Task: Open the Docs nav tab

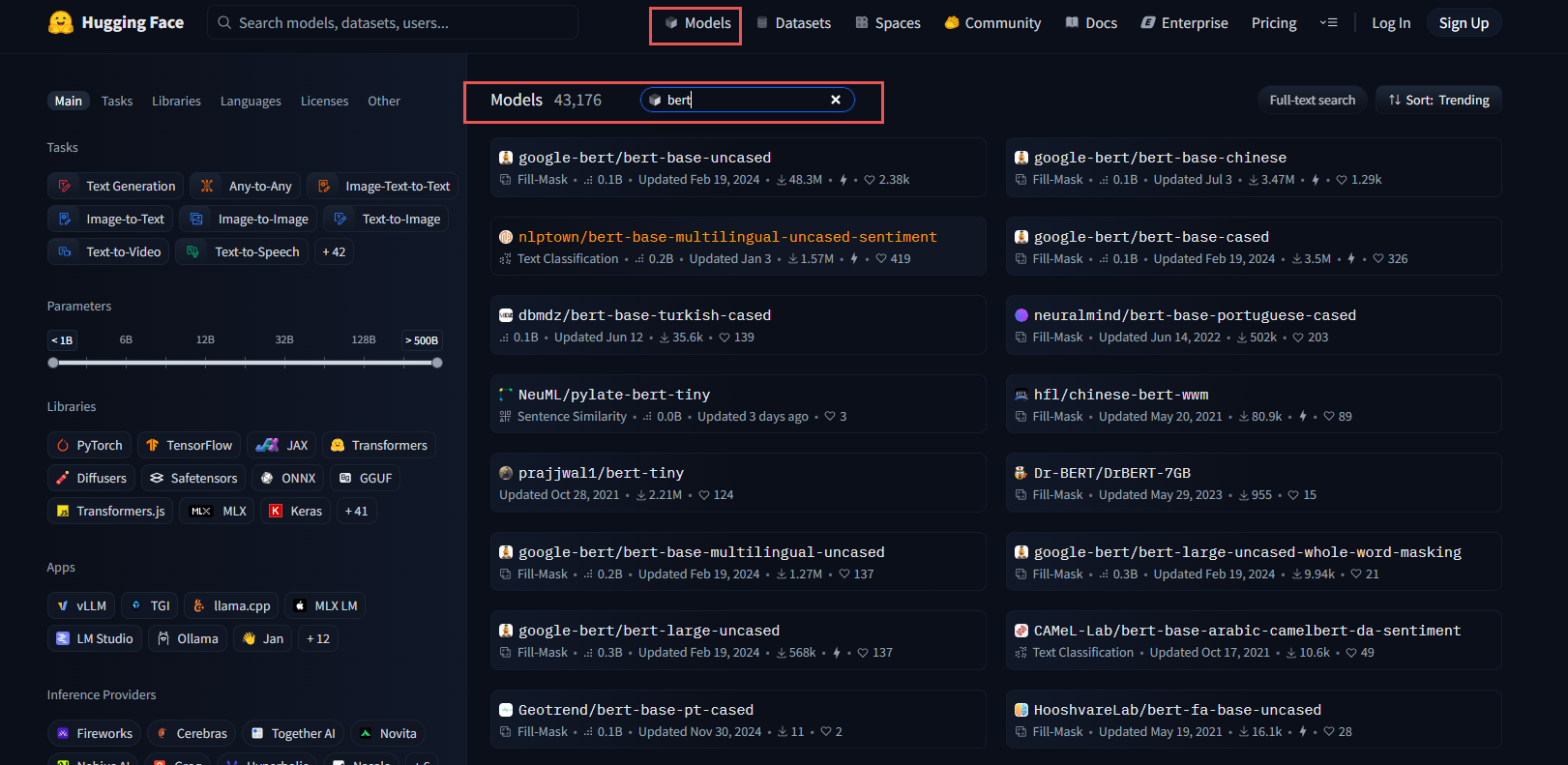Action: pyautogui.click(x=1091, y=23)
